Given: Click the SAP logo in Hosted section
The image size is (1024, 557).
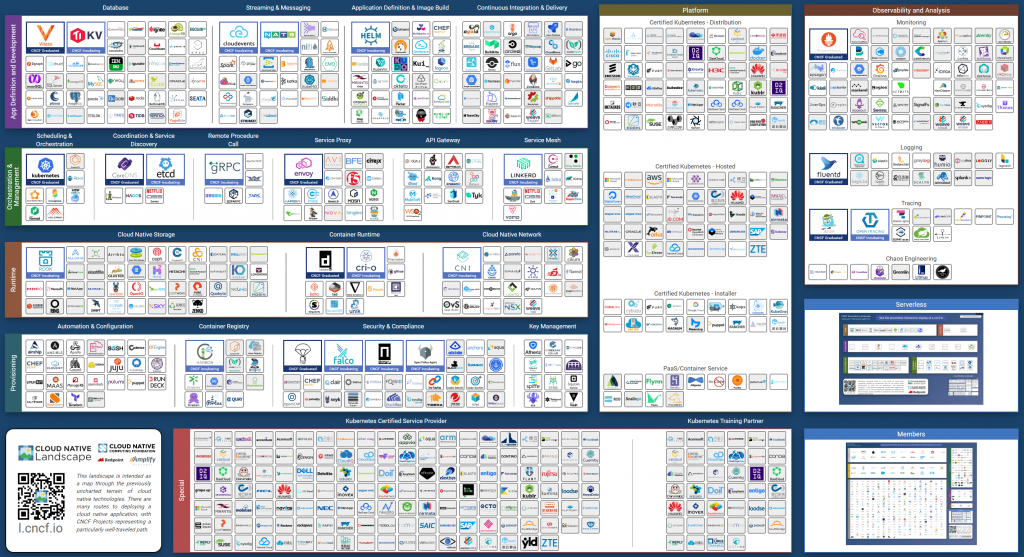Looking at the screenshot, I should 758,231.
